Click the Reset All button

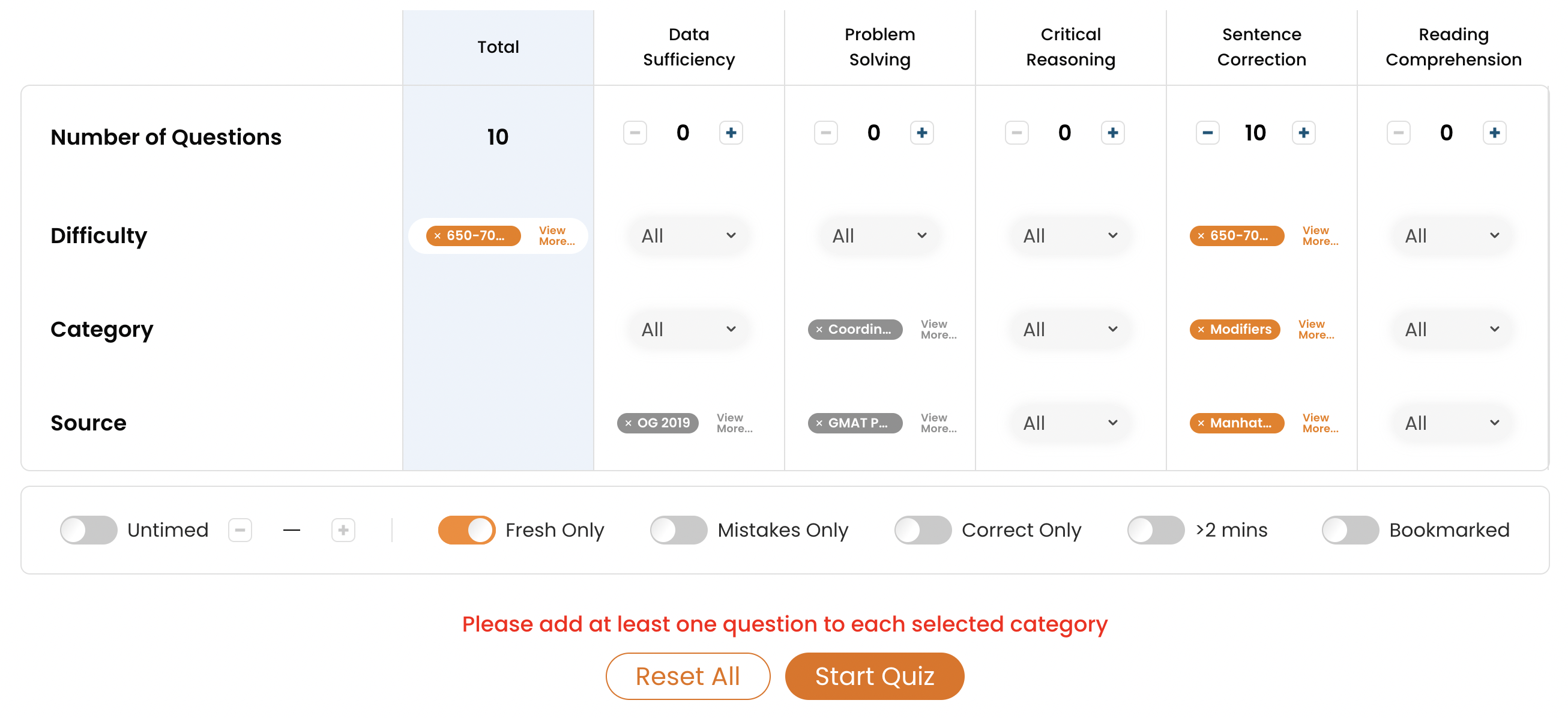point(688,676)
